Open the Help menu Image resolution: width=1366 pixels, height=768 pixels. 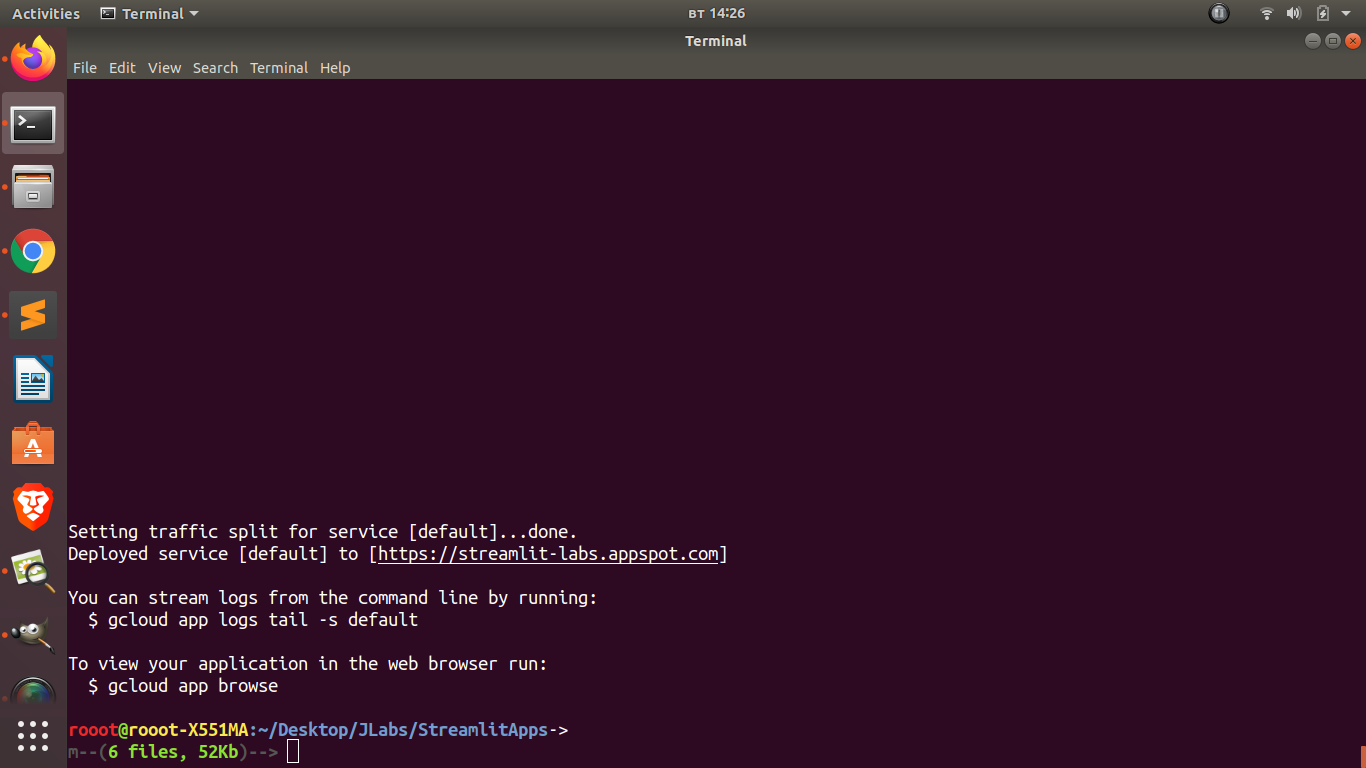(x=335, y=68)
